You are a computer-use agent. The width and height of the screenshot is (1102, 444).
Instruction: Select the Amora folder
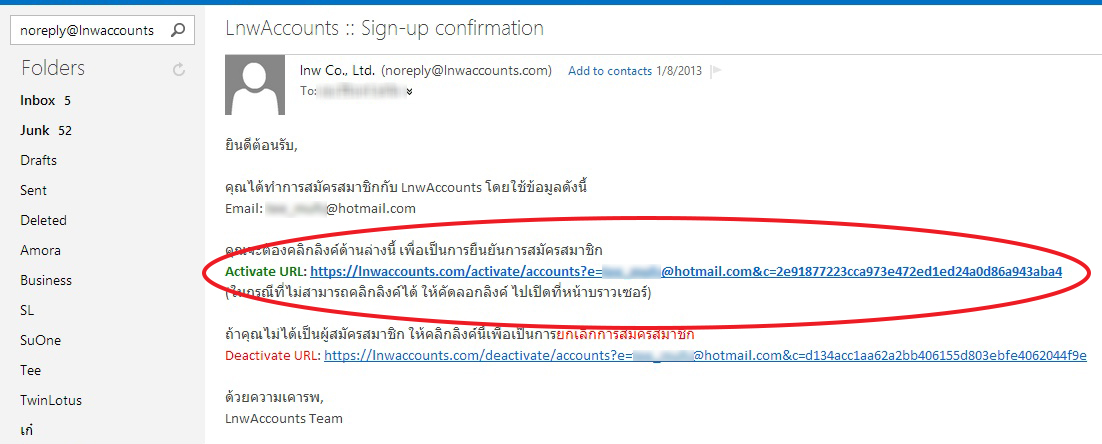40,250
